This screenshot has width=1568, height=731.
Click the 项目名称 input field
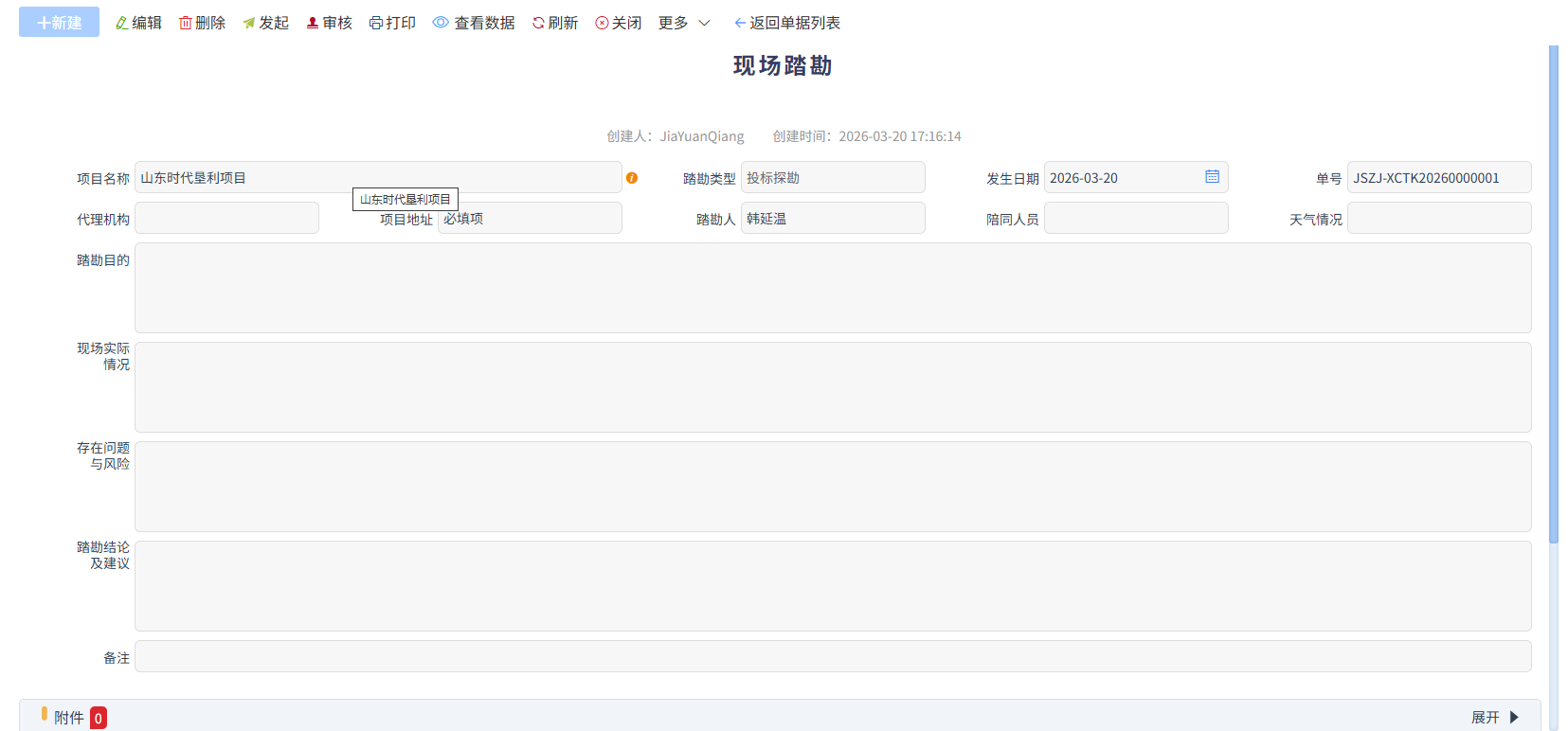378,177
